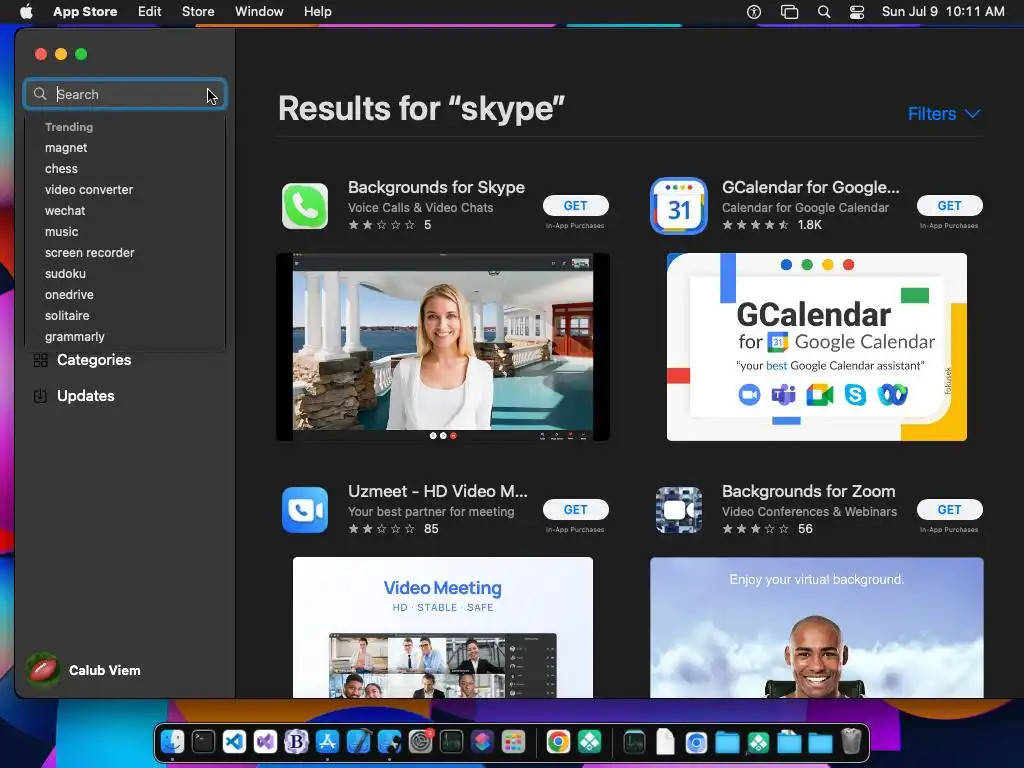This screenshot has width=1024, height=768.
Task: Open GCalendar for Google title link
Action: [x=810, y=187]
